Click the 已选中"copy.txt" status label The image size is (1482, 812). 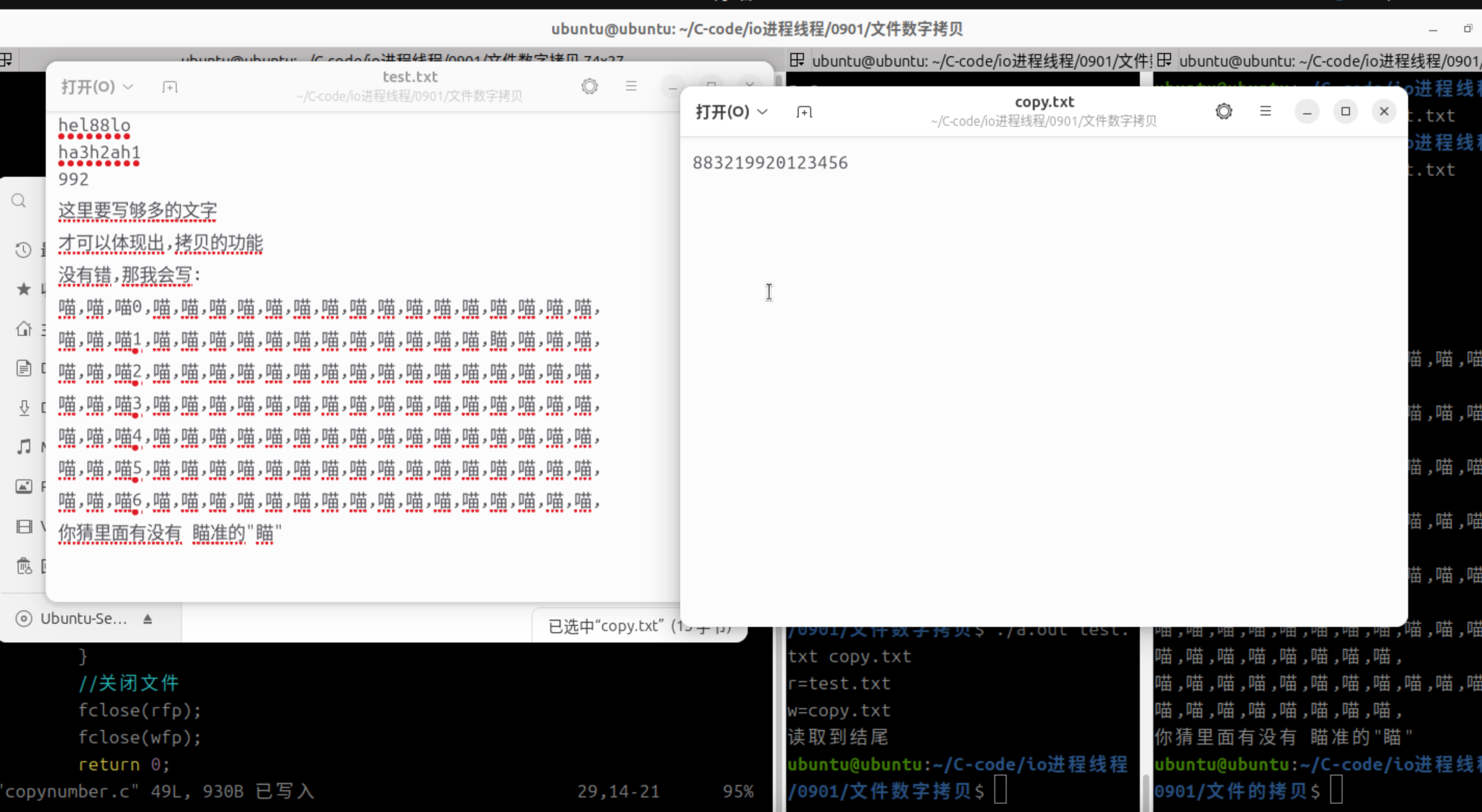point(640,626)
